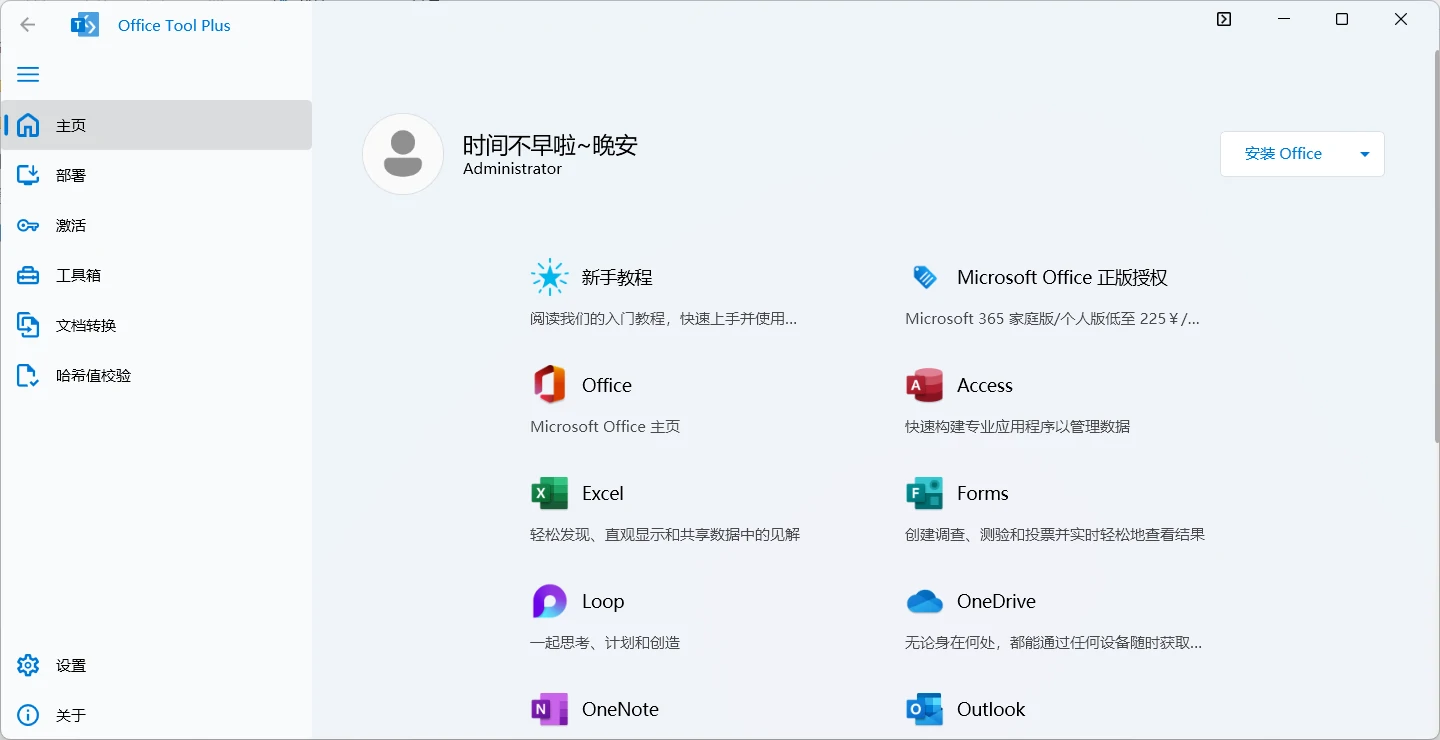Select the Loop app icon
This screenshot has height=740, width=1440.
click(549, 601)
